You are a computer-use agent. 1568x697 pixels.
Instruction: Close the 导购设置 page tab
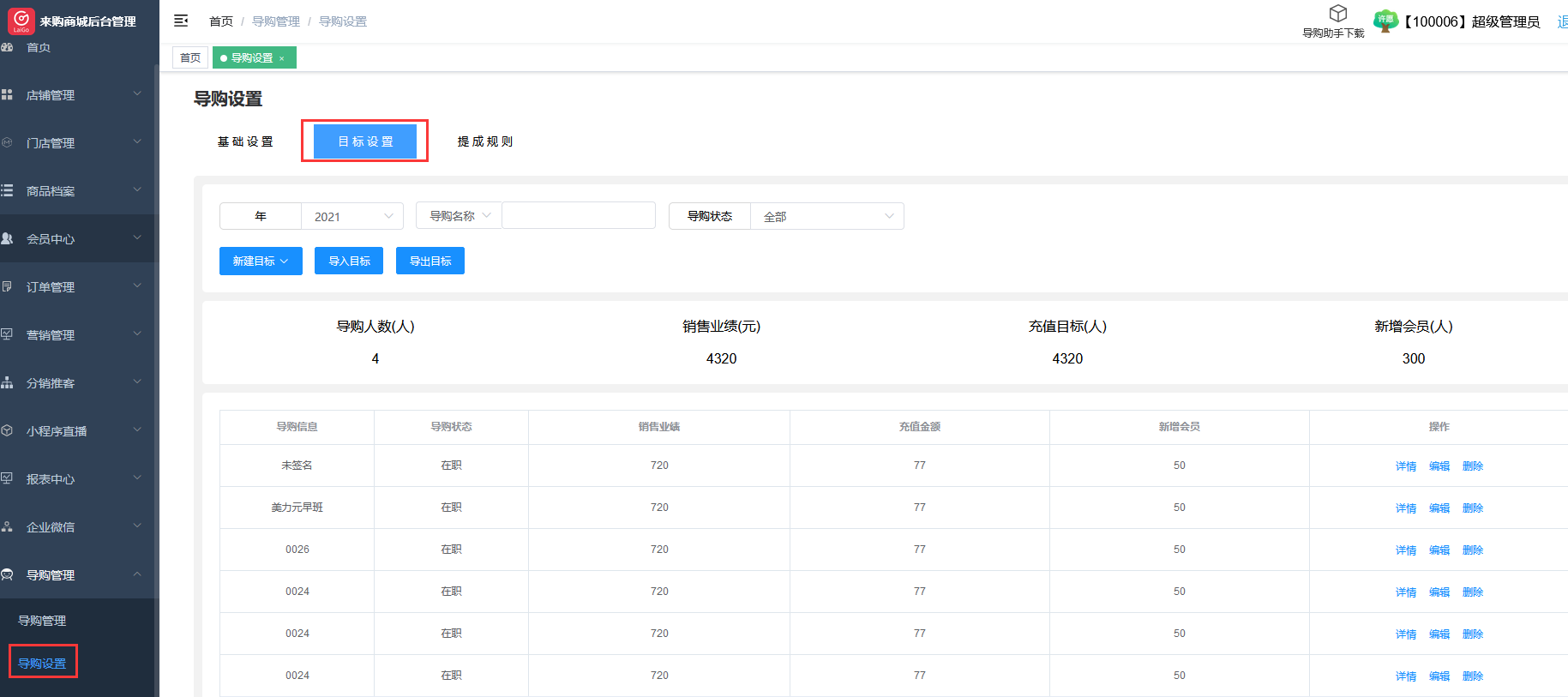click(282, 58)
